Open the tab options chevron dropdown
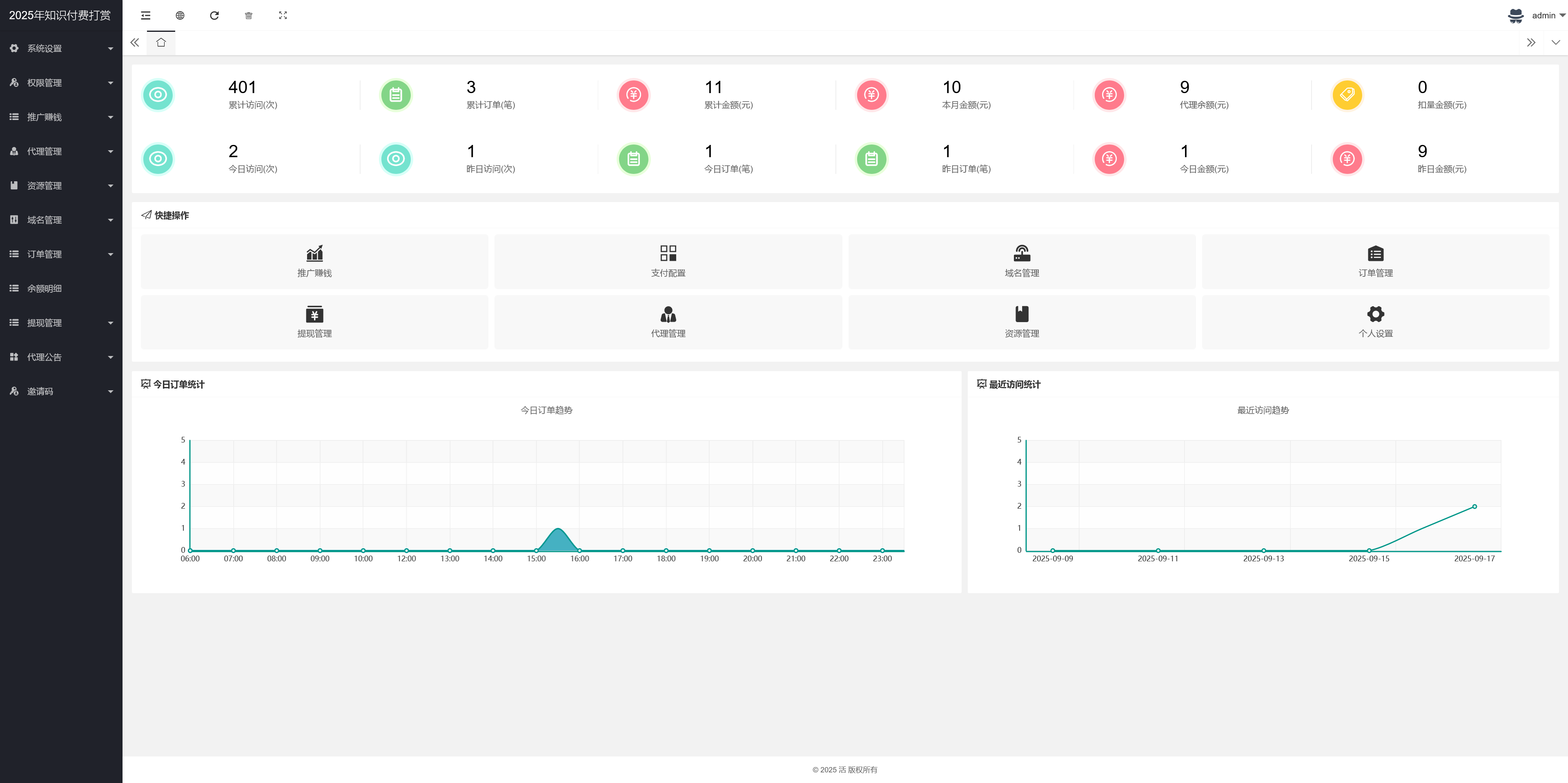Screen dimensions: 1568x783 (x=1555, y=42)
